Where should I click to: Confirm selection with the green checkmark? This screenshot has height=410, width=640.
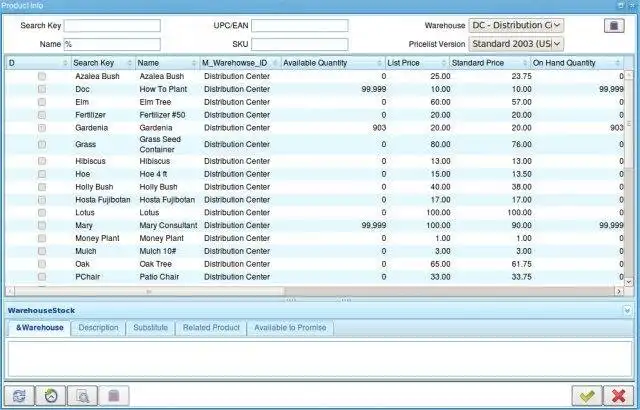coord(586,396)
